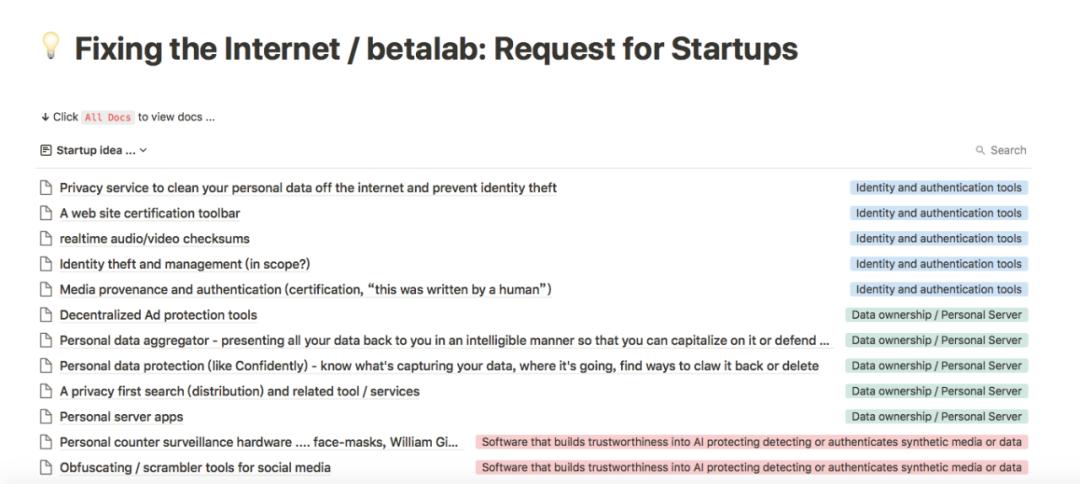The width and height of the screenshot is (1080, 484).
Task: Open Personal counter surveillance hardware doc
Action: (x=258, y=442)
